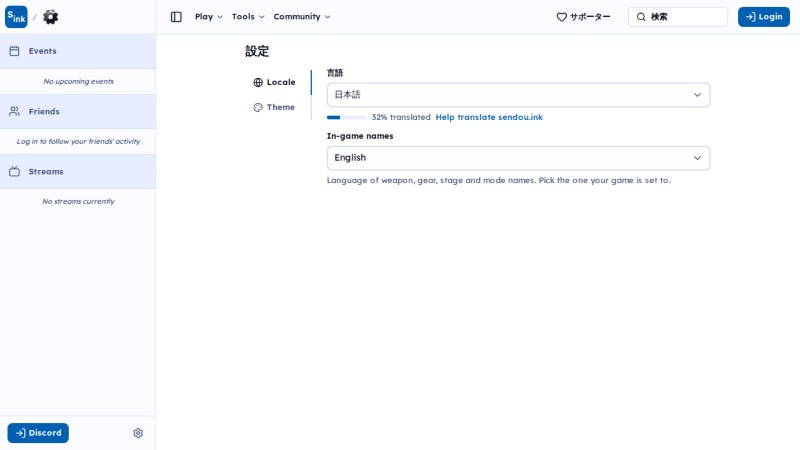Click the TV icon beside Streams
The width and height of the screenshot is (800, 450).
click(x=14, y=171)
